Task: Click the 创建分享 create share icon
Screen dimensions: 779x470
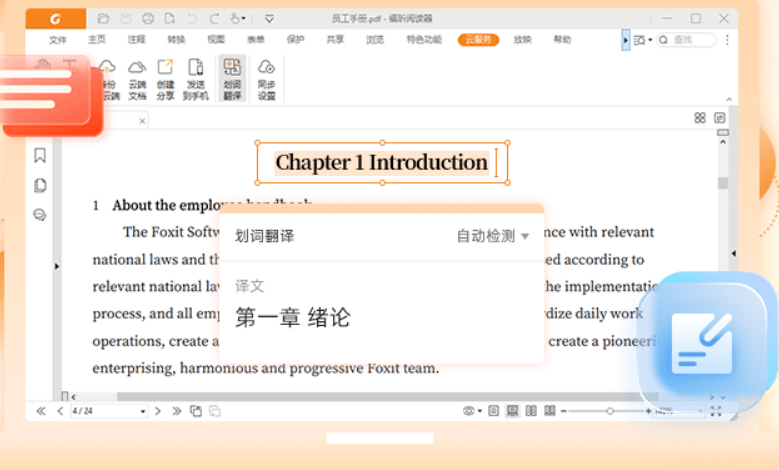Action: point(165,78)
